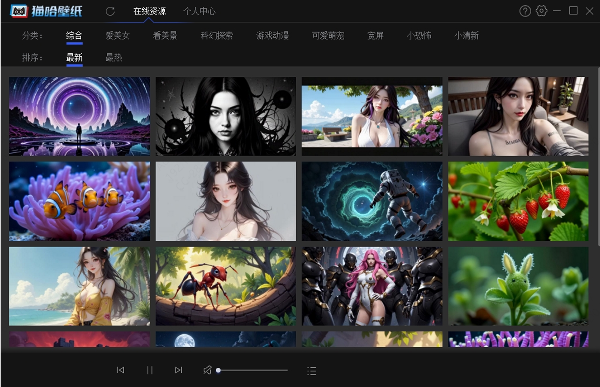The image size is (600, 387).
Task: Select the 综合 category
Action: [74, 36]
